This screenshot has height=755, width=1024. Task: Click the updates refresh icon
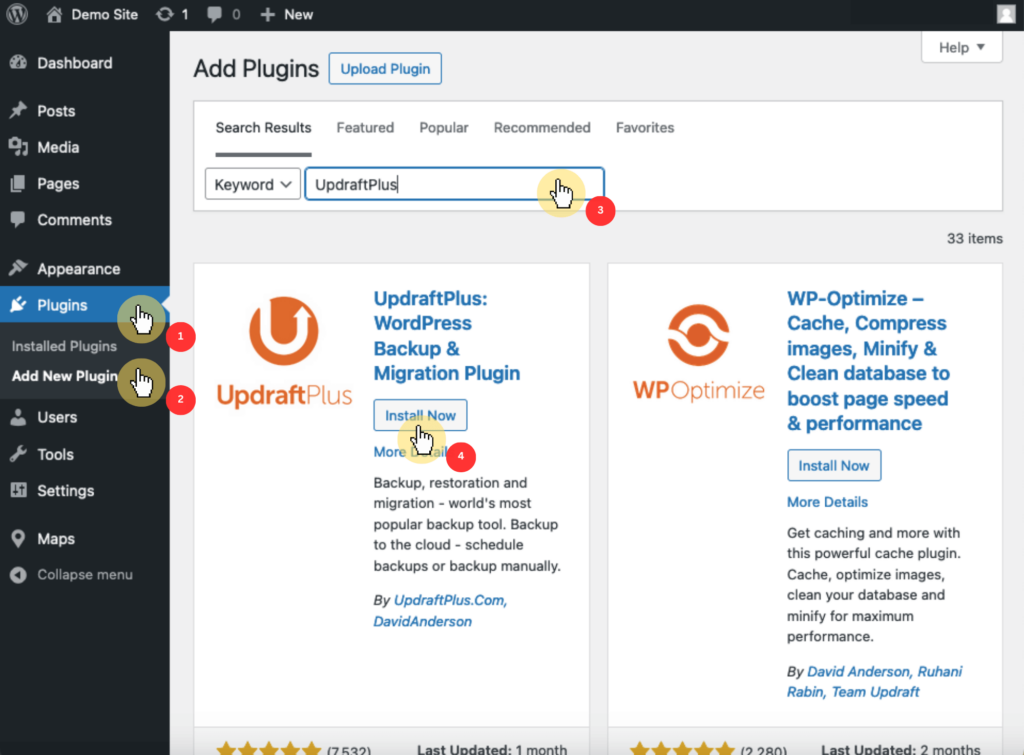tap(165, 14)
